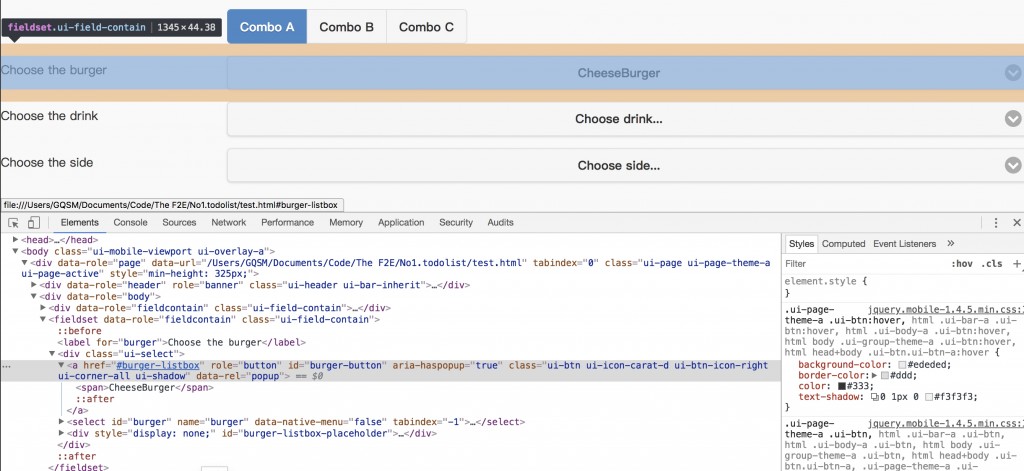Collapse the fieldset fieldcontain node
This screenshot has height=471, width=1024.
pos(43,319)
